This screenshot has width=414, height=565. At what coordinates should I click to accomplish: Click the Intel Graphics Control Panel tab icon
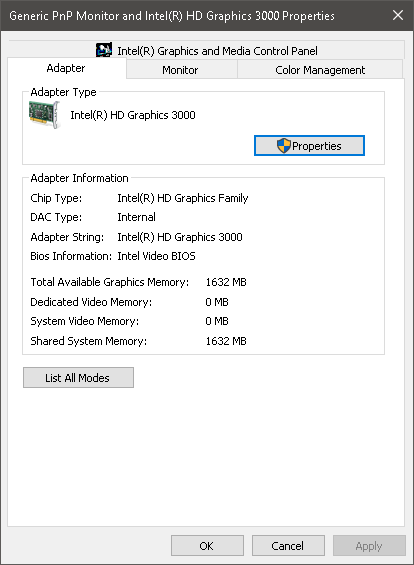point(104,50)
